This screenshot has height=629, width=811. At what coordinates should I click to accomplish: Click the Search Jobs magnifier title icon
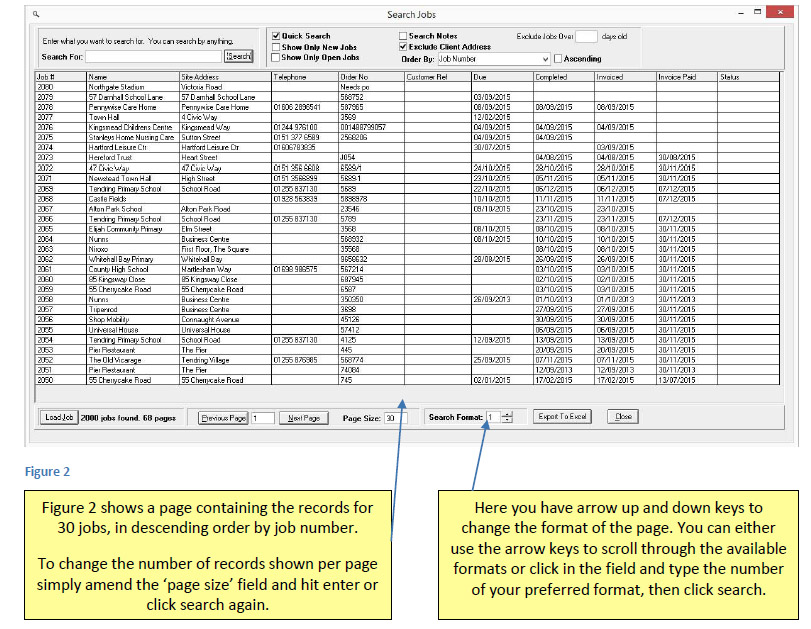click(36, 14)
